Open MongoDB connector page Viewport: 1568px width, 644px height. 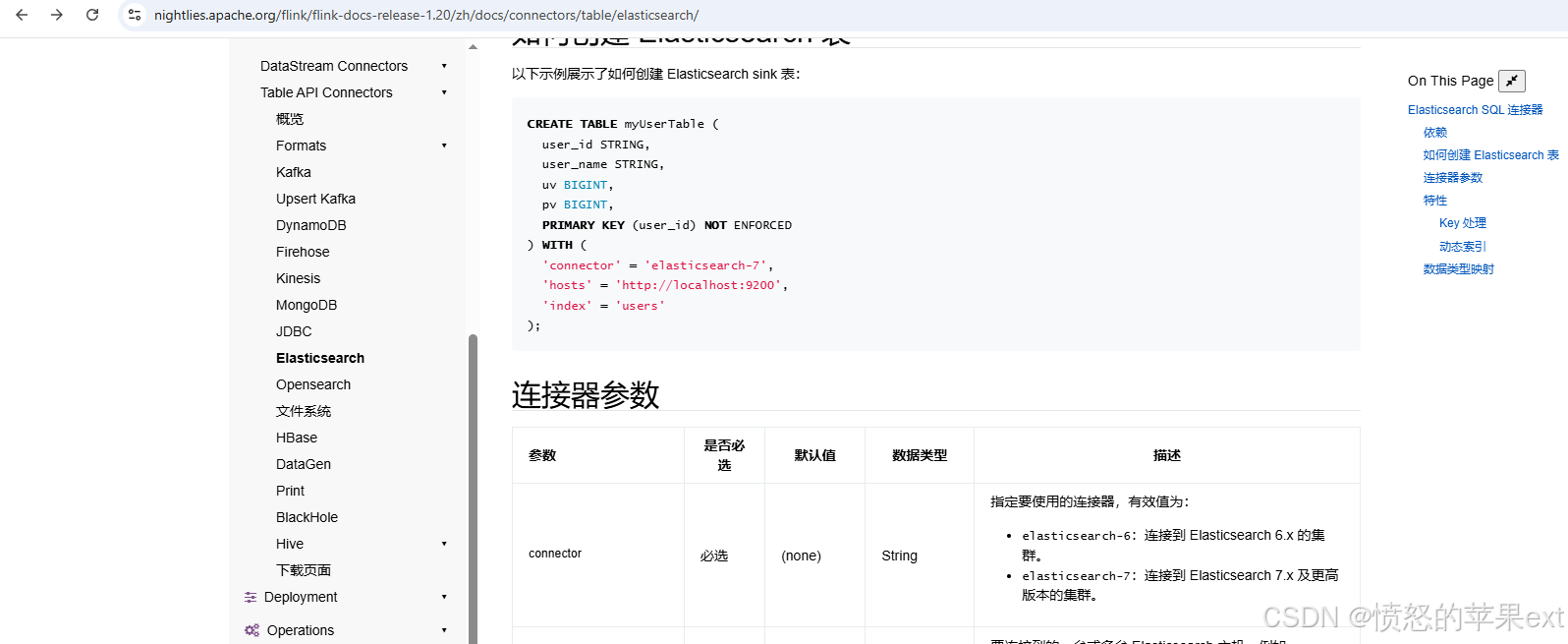(x=307, y=305)
